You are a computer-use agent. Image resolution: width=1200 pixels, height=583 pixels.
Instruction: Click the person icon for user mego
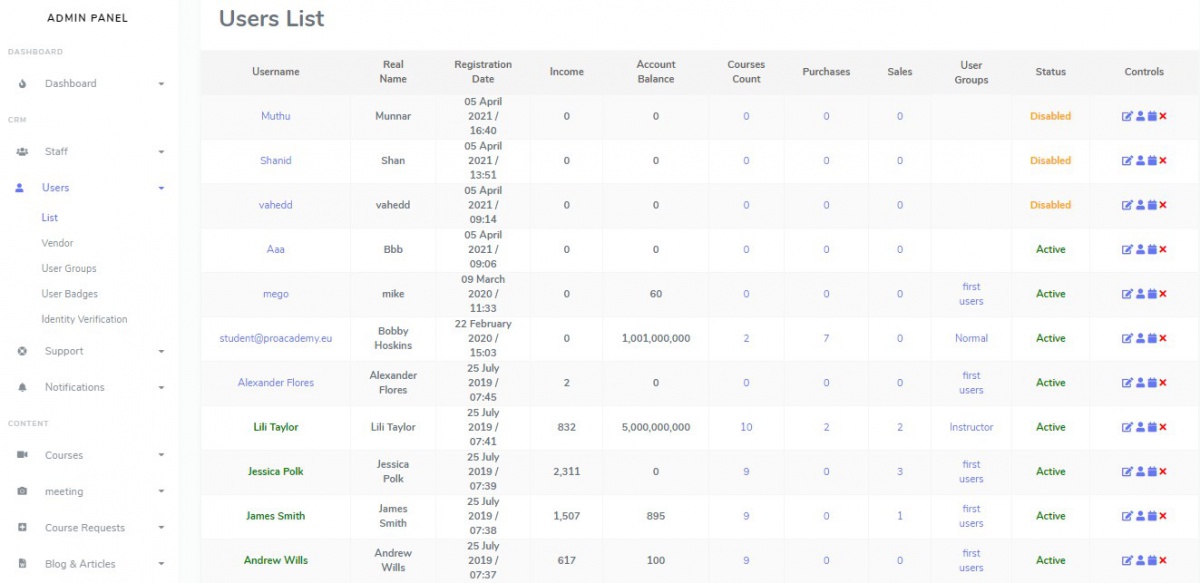pyautogui.click(x=1140, y=294)
